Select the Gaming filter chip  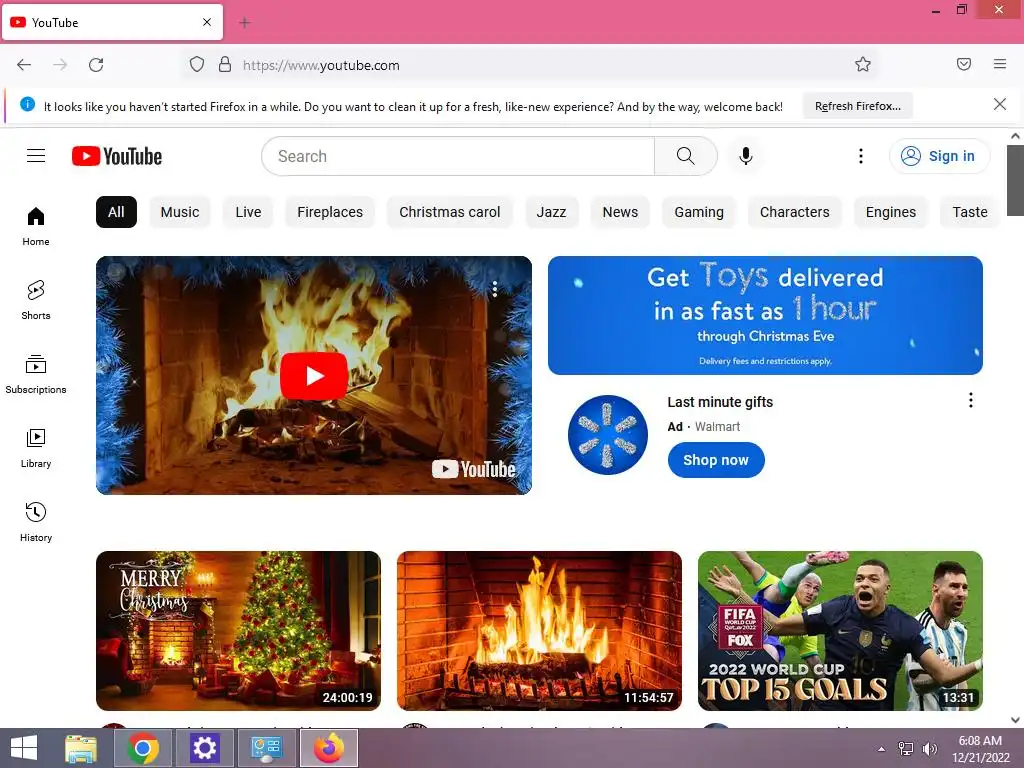tap(699, 212)
